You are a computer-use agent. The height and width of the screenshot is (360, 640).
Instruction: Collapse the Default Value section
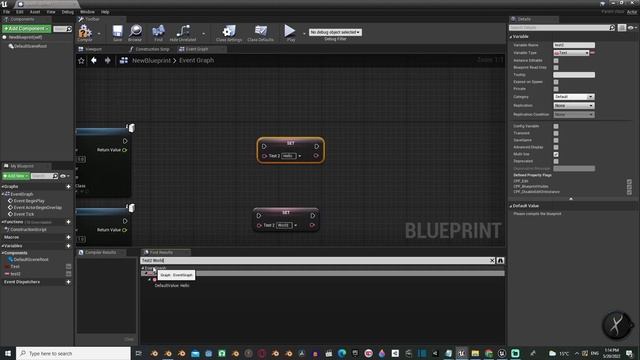tap(511, 206)
